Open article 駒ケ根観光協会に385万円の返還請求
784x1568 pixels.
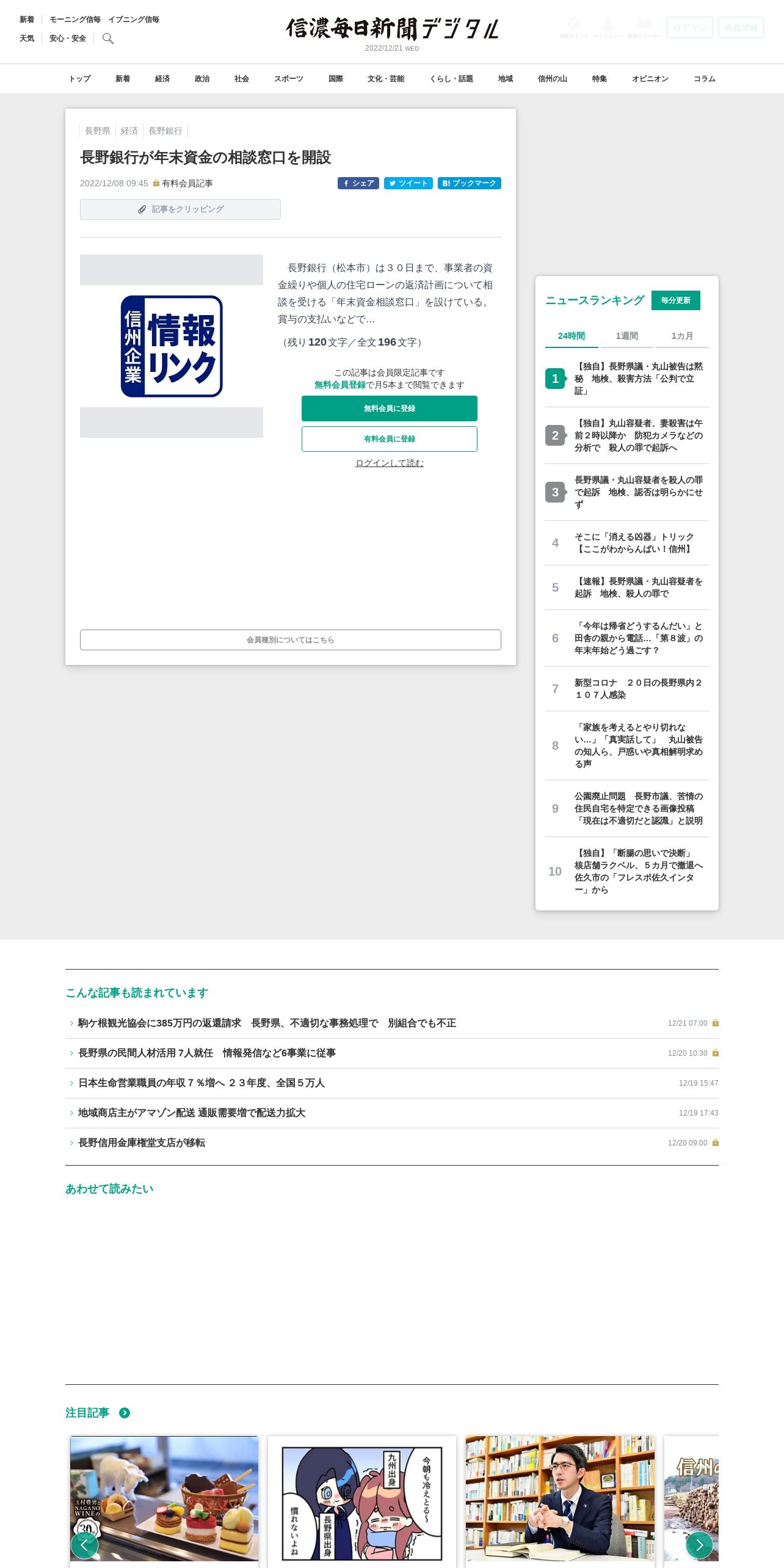tap(392, 1023)
